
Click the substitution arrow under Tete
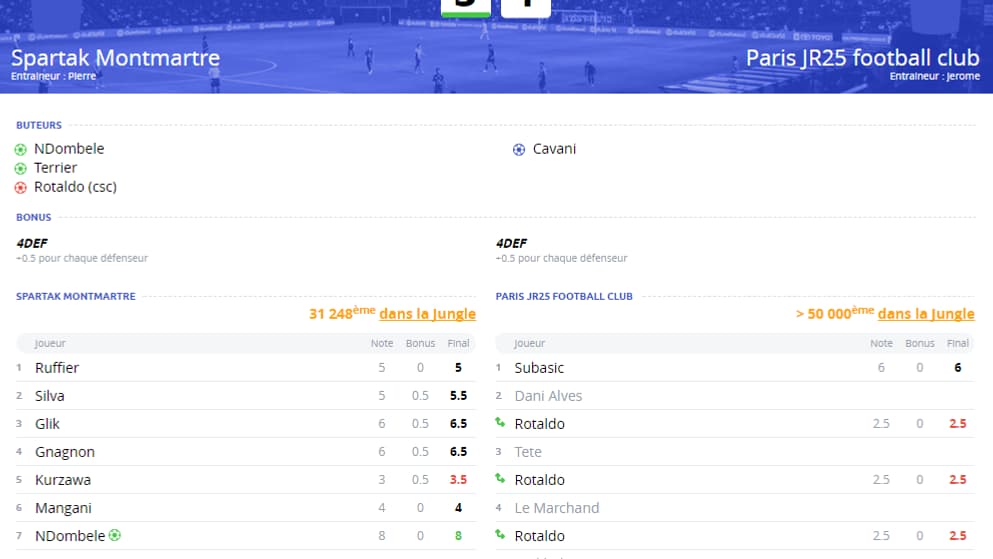500,480
